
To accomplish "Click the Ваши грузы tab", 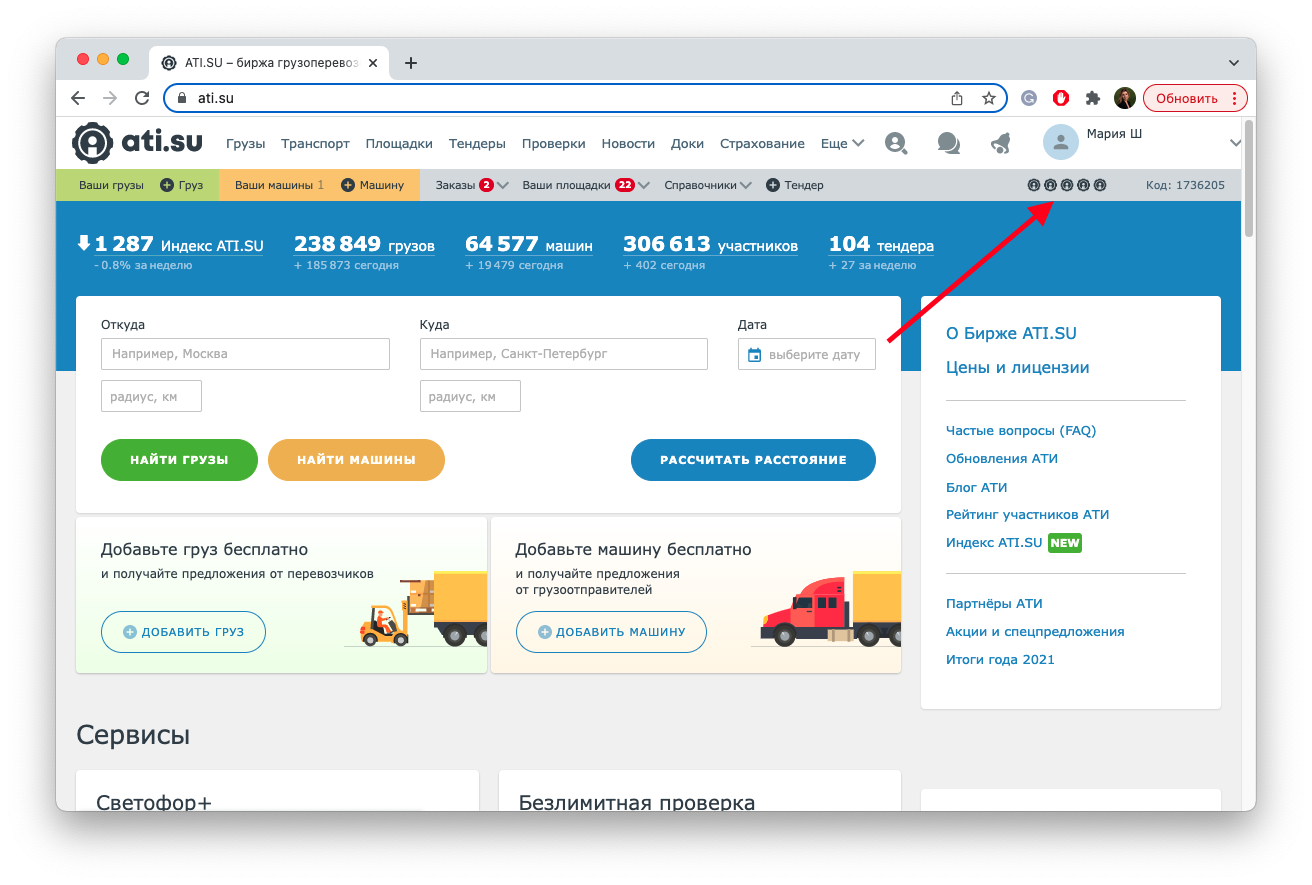I will 111,185.
